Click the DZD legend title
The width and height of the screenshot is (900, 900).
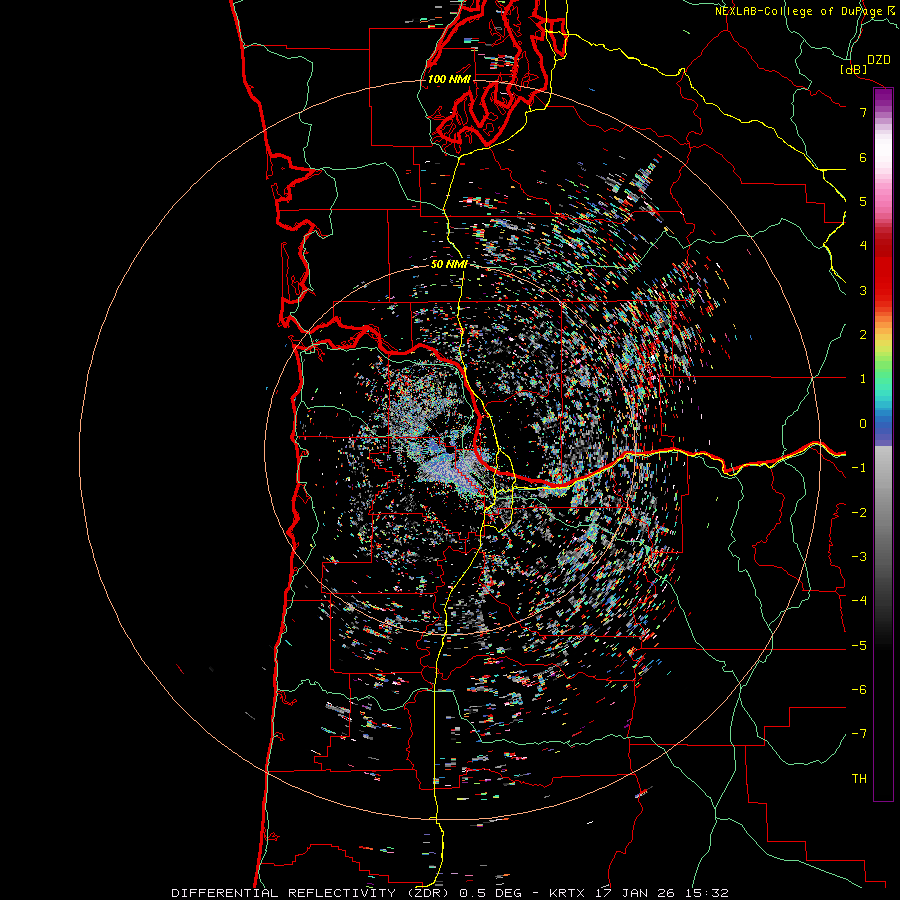pos(879,60)
